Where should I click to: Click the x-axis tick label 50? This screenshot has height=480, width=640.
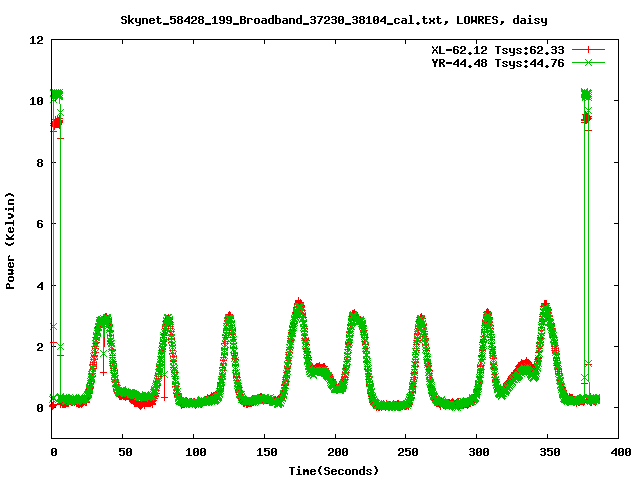point(125,452)
